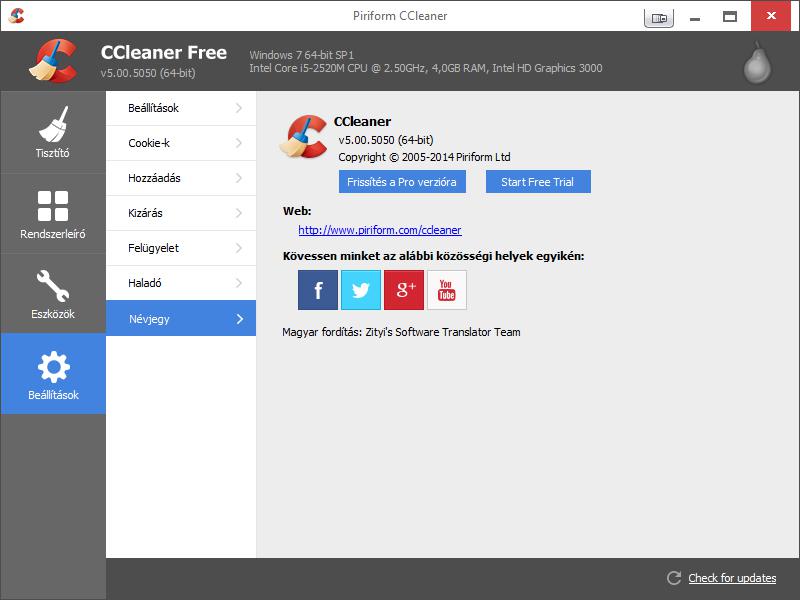Image resolution: width=800 pixels, height=600 pixels.
Task: Open the Haladó options page
Action: click(x=181, y=283)
